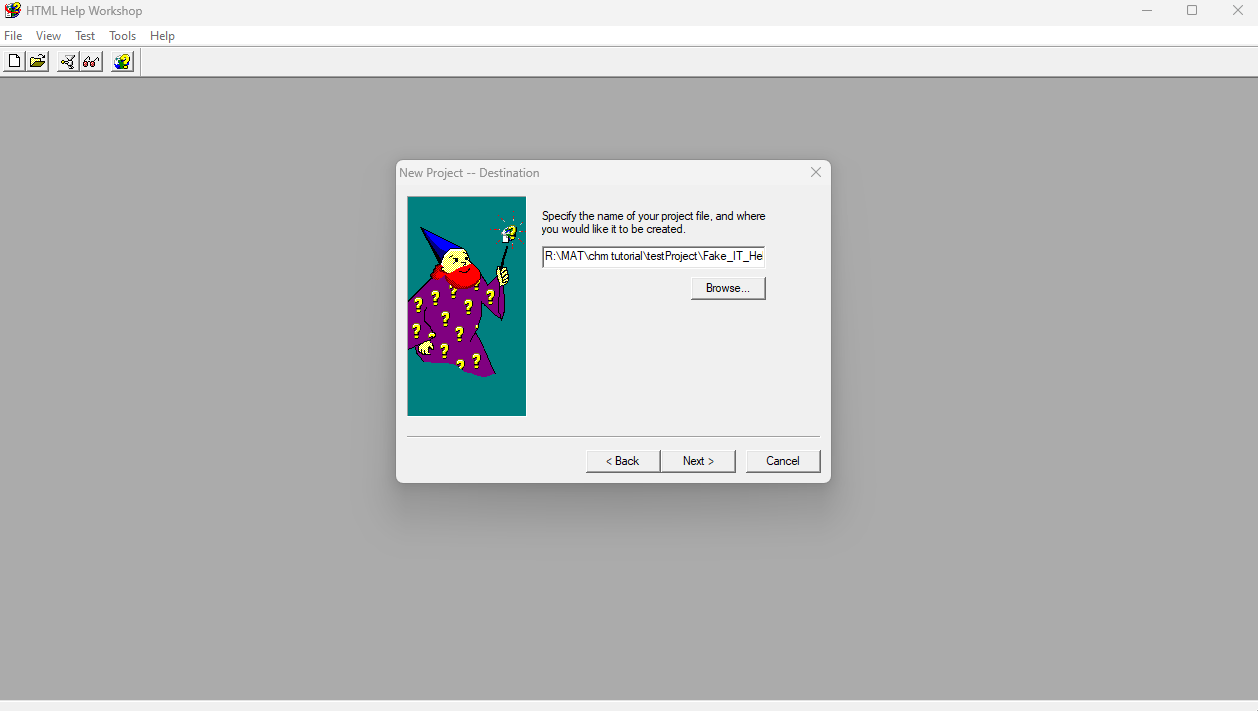Cancel the New Project wizard
The height and width of the screenshot is (711, 1258).
click(783, 461)
